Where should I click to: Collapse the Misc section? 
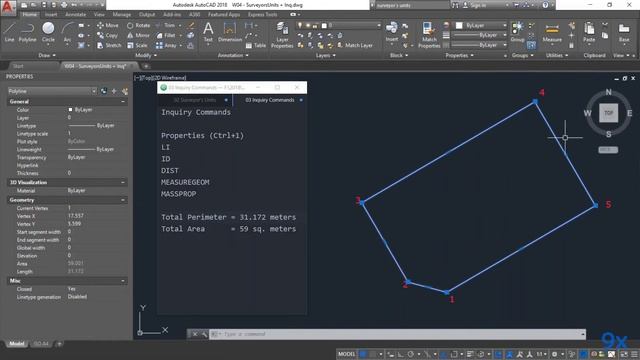pyautogui.click(x=123, y=281)
